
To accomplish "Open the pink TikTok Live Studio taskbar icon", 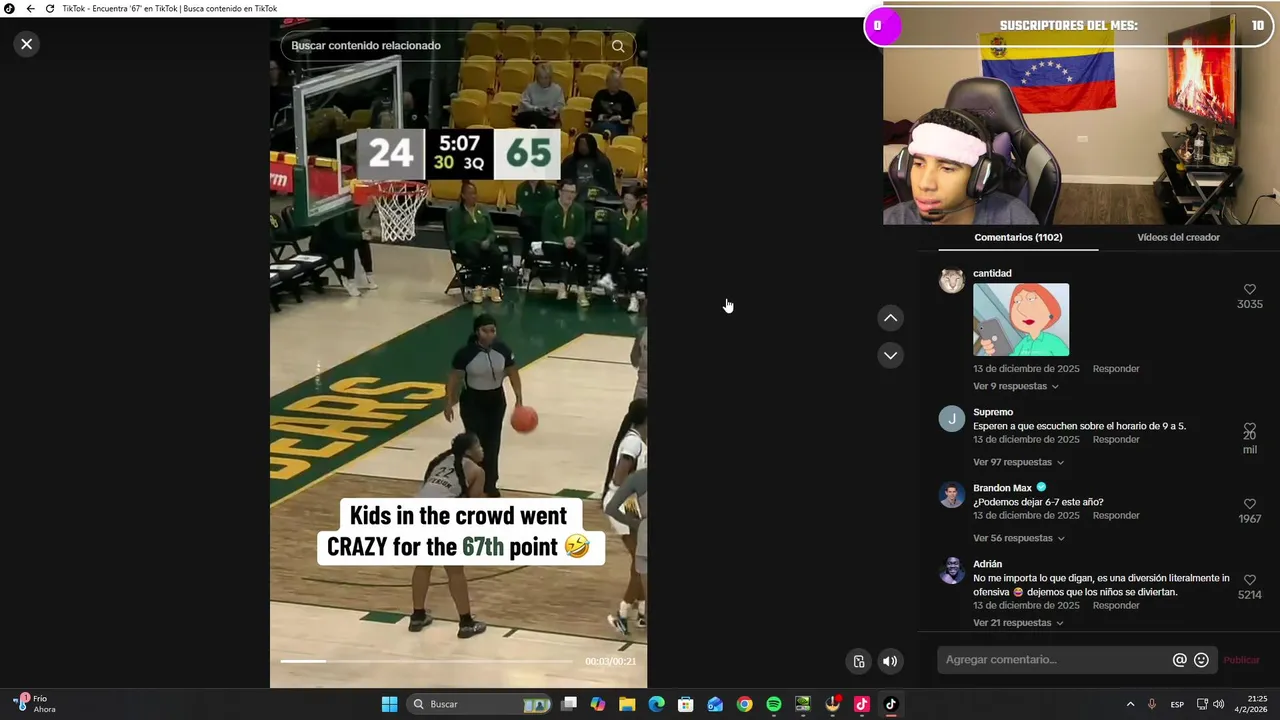I will (862, 704).
